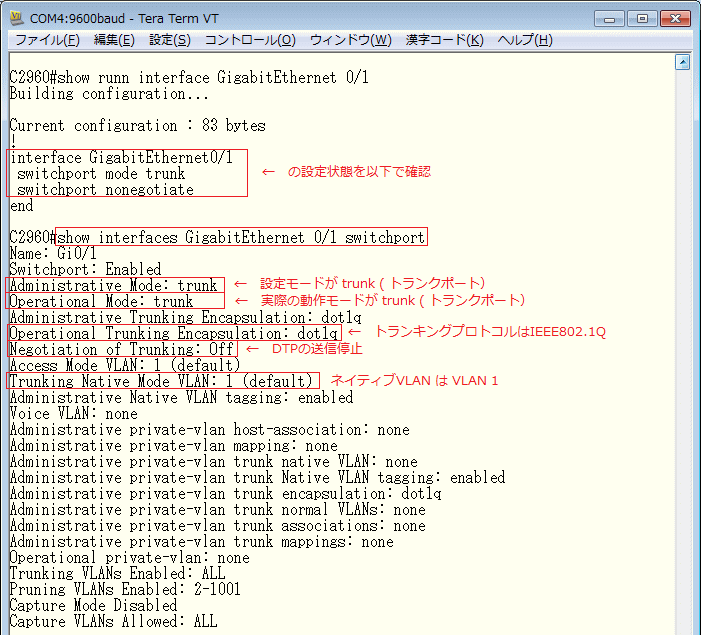
Task: Click the 'switchport mode trunk' config line
Action: click(101, 173)
